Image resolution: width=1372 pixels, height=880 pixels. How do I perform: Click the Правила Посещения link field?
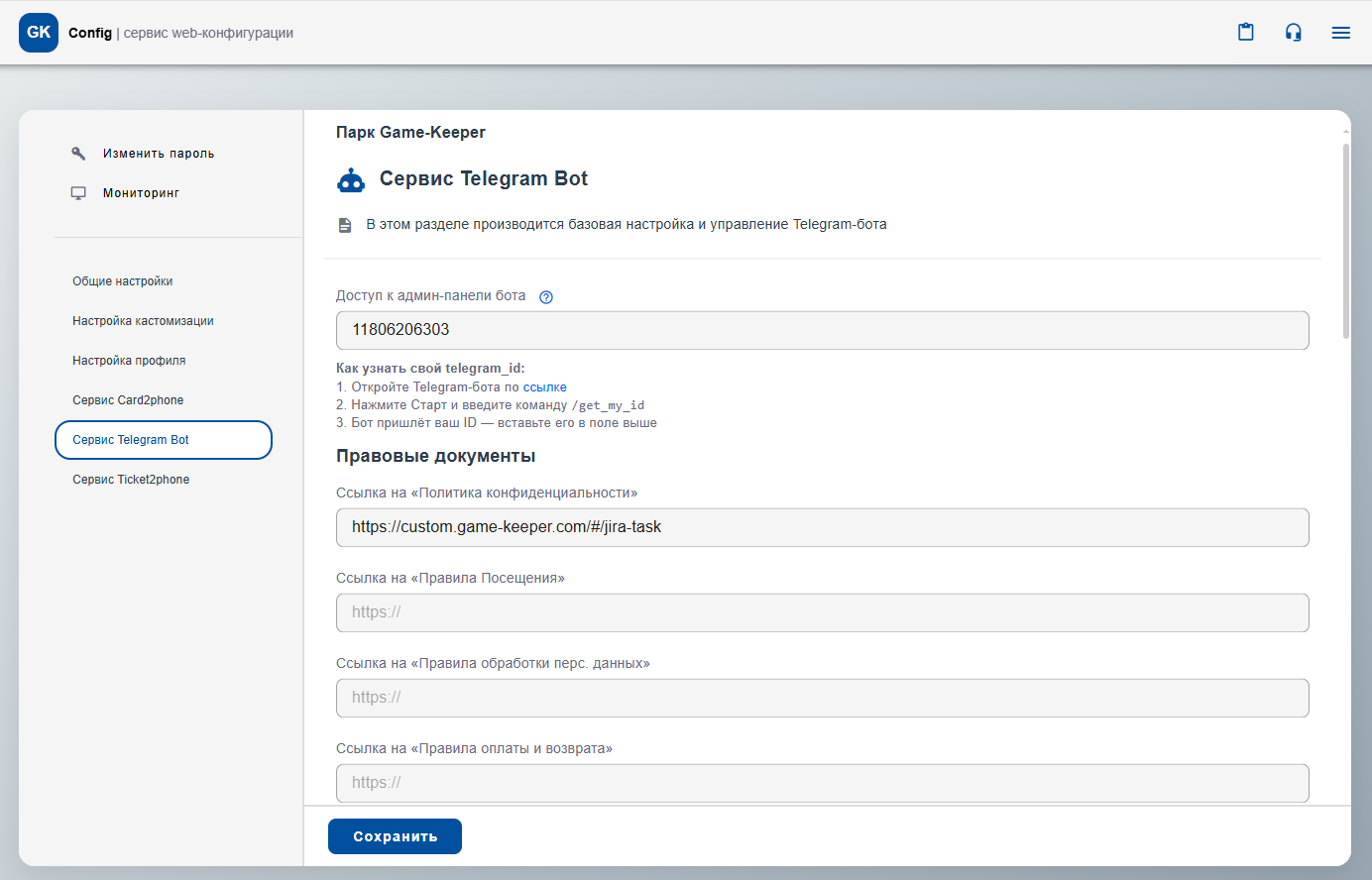coord(823,612)
